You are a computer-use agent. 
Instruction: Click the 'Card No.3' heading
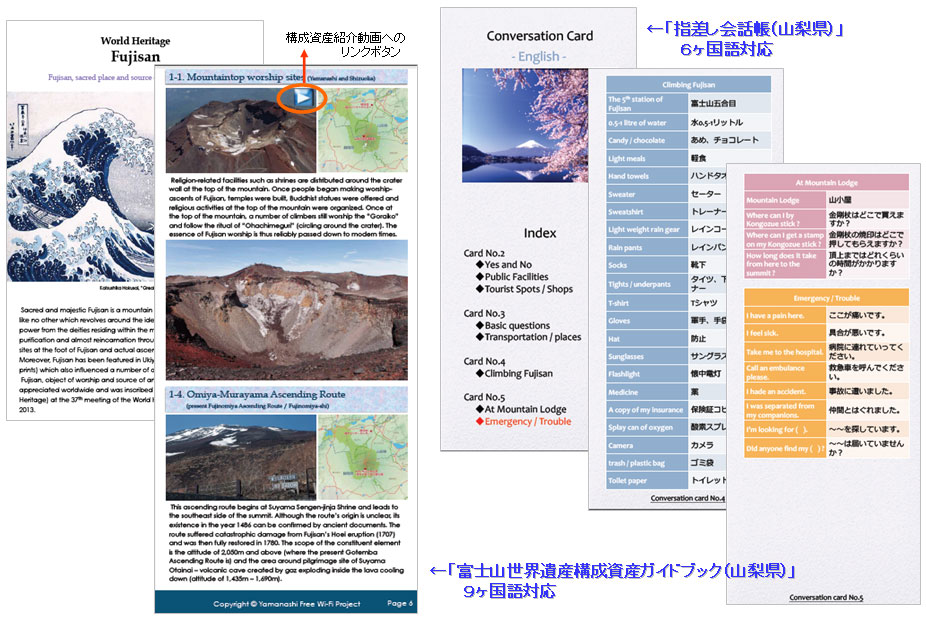[x=484, y=313]
